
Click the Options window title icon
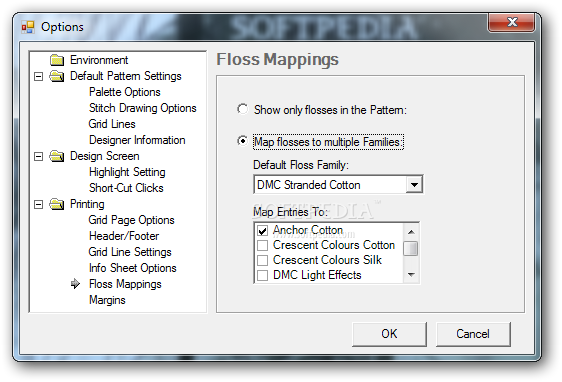[x=28, y=27]
